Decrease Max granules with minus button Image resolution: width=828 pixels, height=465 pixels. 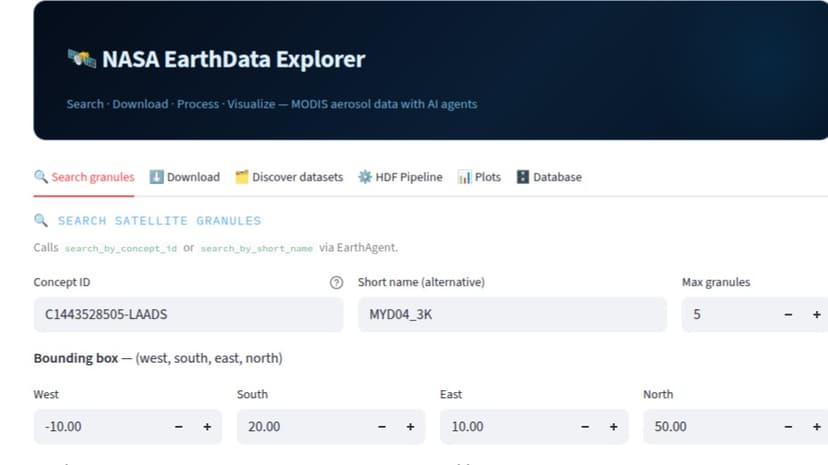pyautogui.click(x=788, y=315)
